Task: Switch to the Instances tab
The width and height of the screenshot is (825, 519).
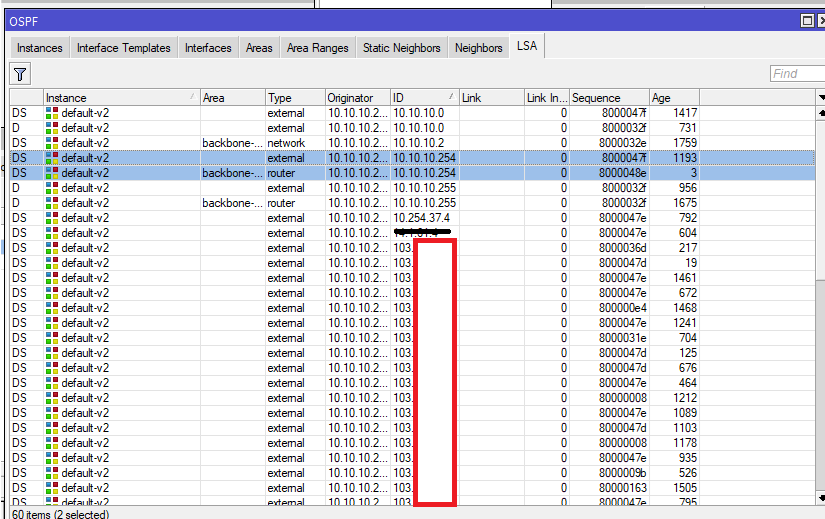Action: (x=40, y=48)
